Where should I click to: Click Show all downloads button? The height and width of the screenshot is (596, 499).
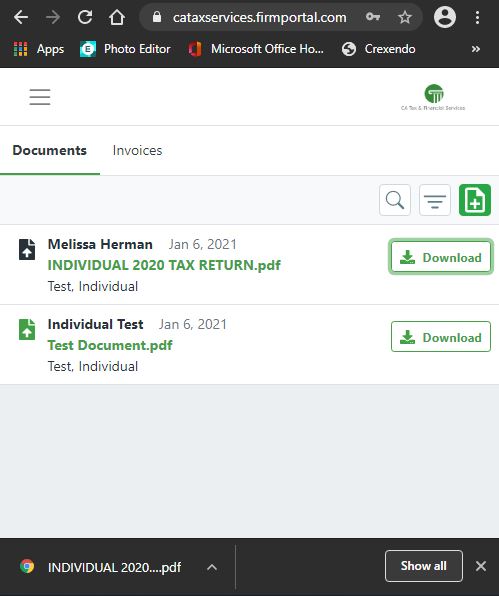(424, 566)
